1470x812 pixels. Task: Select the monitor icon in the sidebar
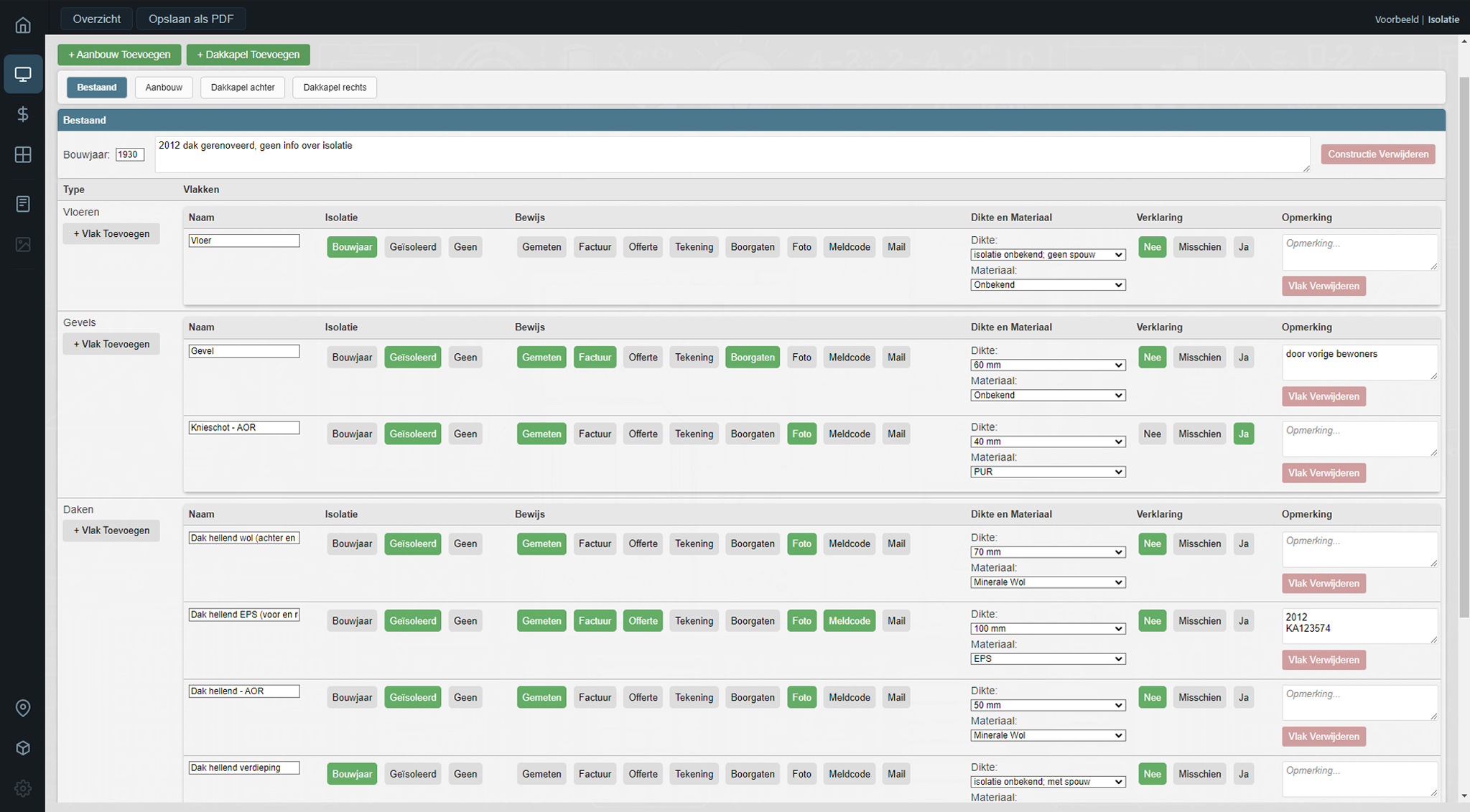click(x=23, y=73)
